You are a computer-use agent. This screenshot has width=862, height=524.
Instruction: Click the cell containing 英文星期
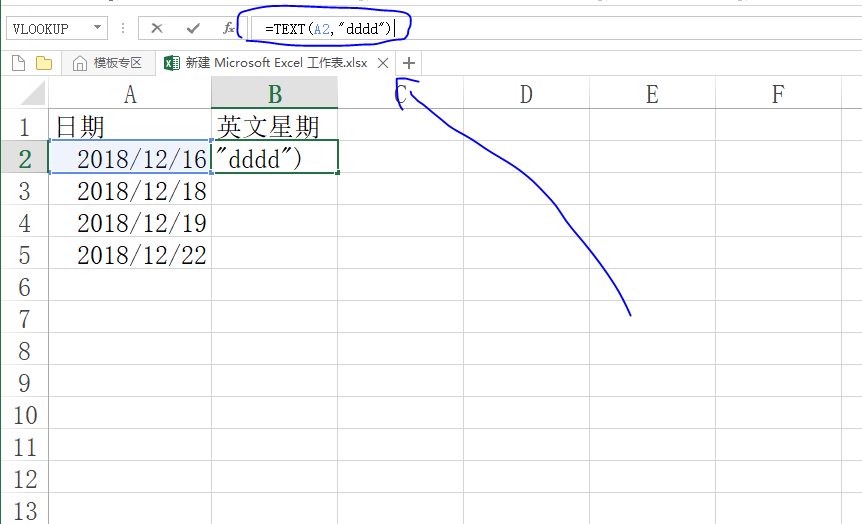tap(274, 126)
